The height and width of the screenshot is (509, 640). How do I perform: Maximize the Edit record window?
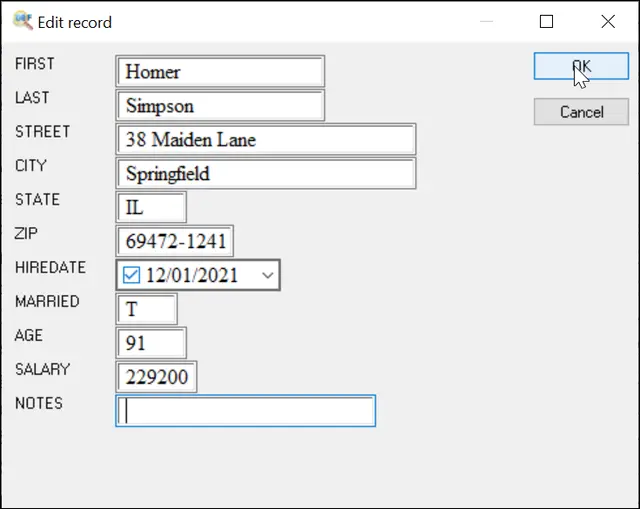tap(546, 22)
